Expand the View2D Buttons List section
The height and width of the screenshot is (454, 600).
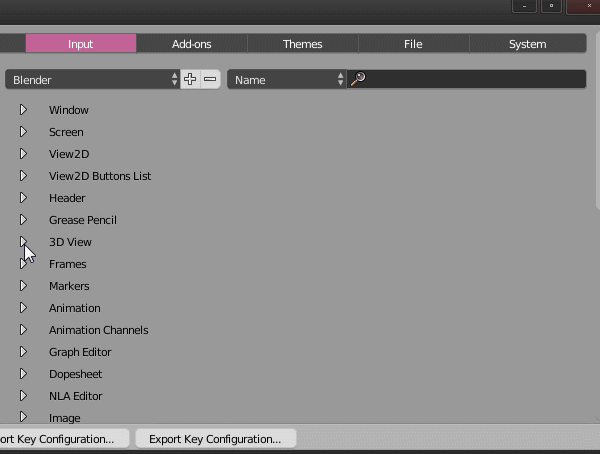pyautogui.click(x=23, y=176)
